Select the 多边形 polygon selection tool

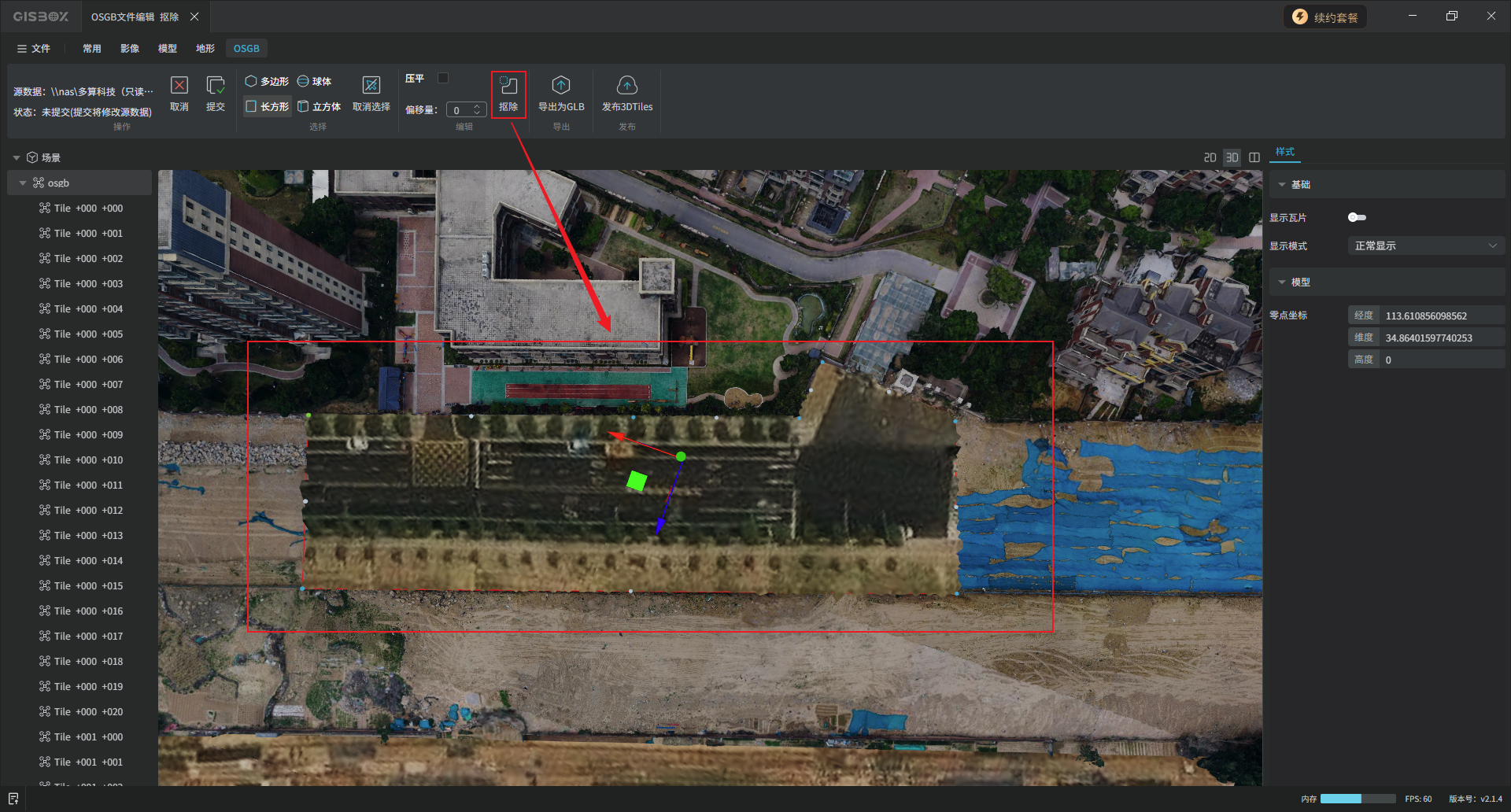(x=267, y=81)
